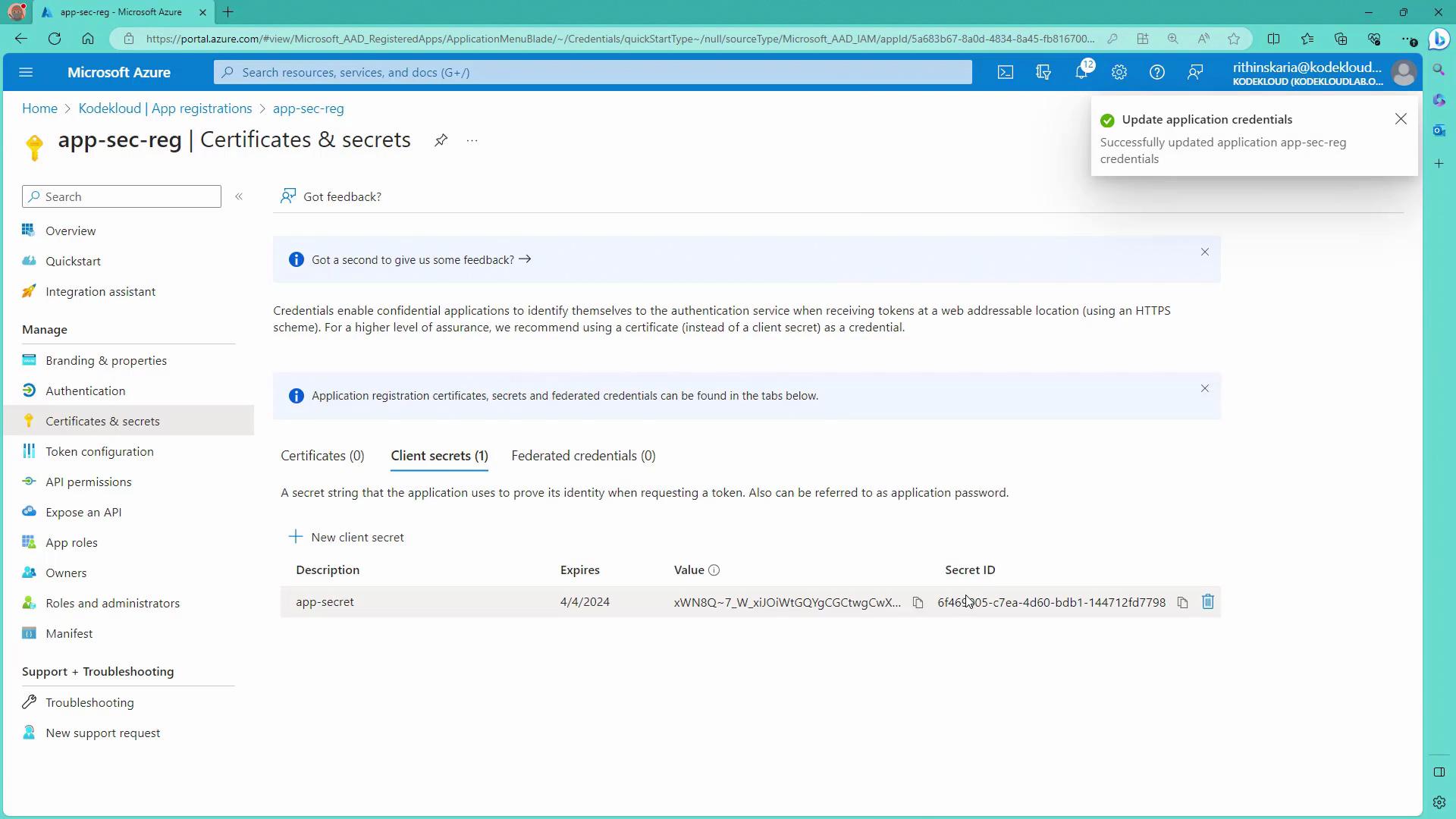Follow the give us feedback link
The width and height of the screenshot is (1456, 819).
point(421,259)
